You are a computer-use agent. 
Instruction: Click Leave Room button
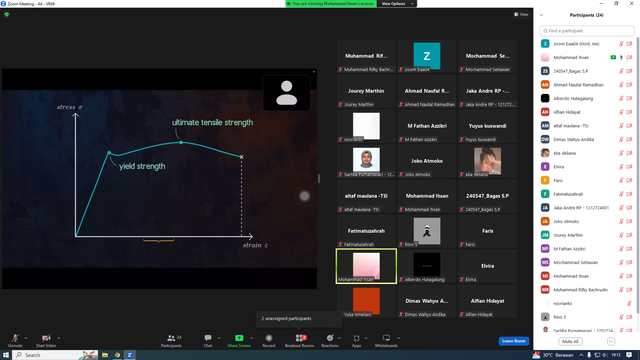(x=513, y=341)
